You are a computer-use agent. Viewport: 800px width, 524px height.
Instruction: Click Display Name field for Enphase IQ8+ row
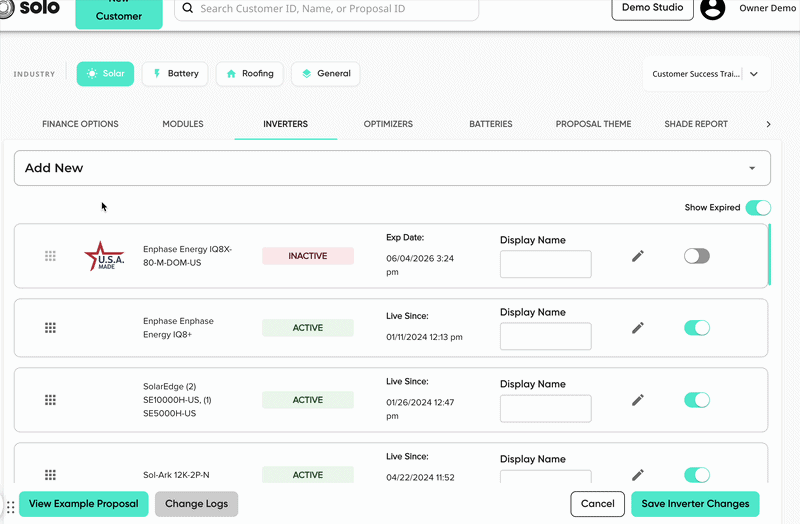click(x=546, y=336)
